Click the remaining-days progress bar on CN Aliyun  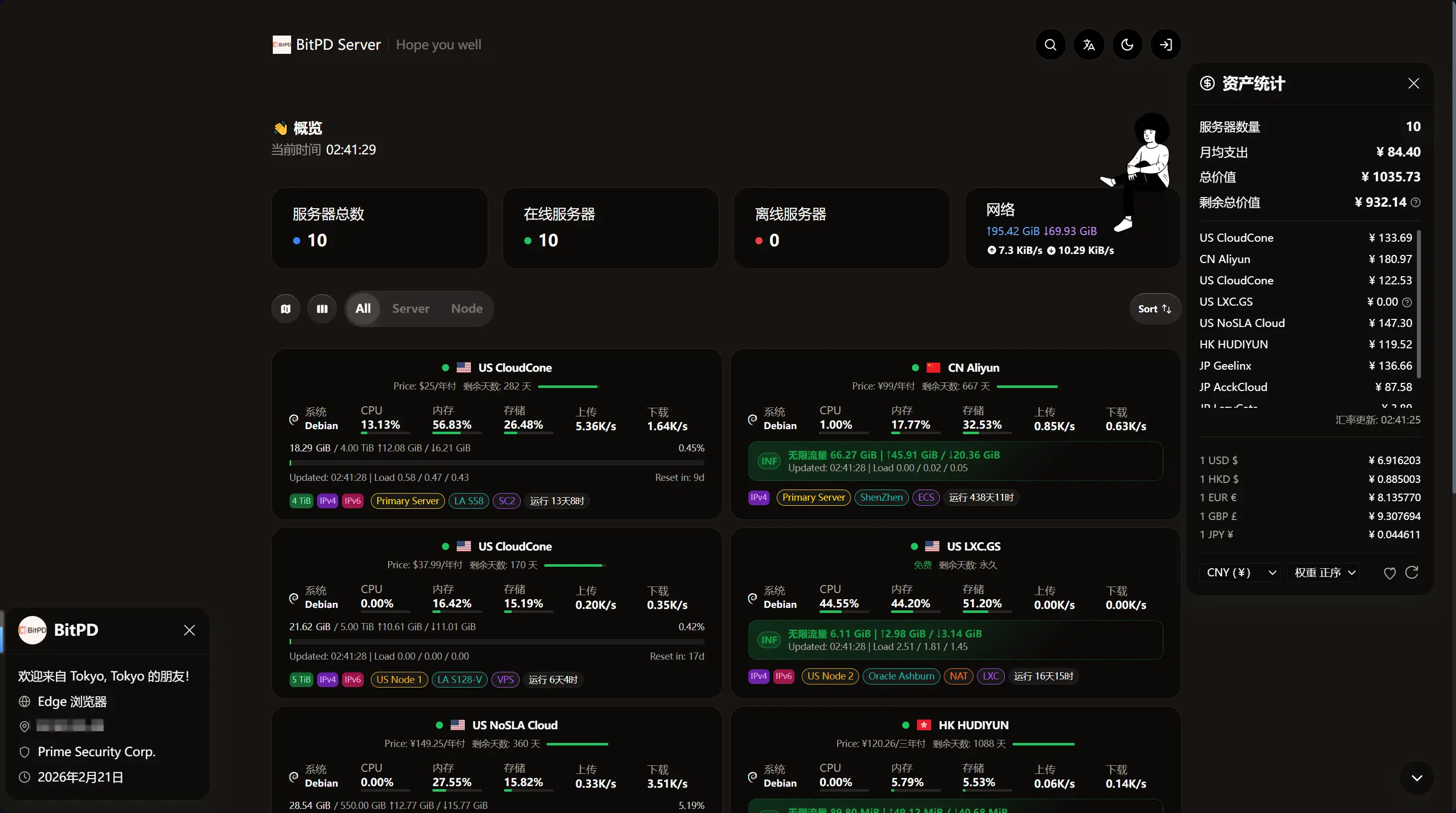coord(1026,386)
